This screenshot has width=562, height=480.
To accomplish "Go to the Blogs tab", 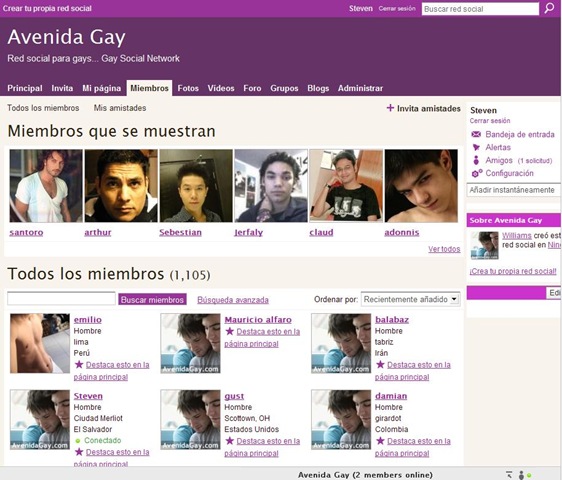I will [x=318, y=88].
